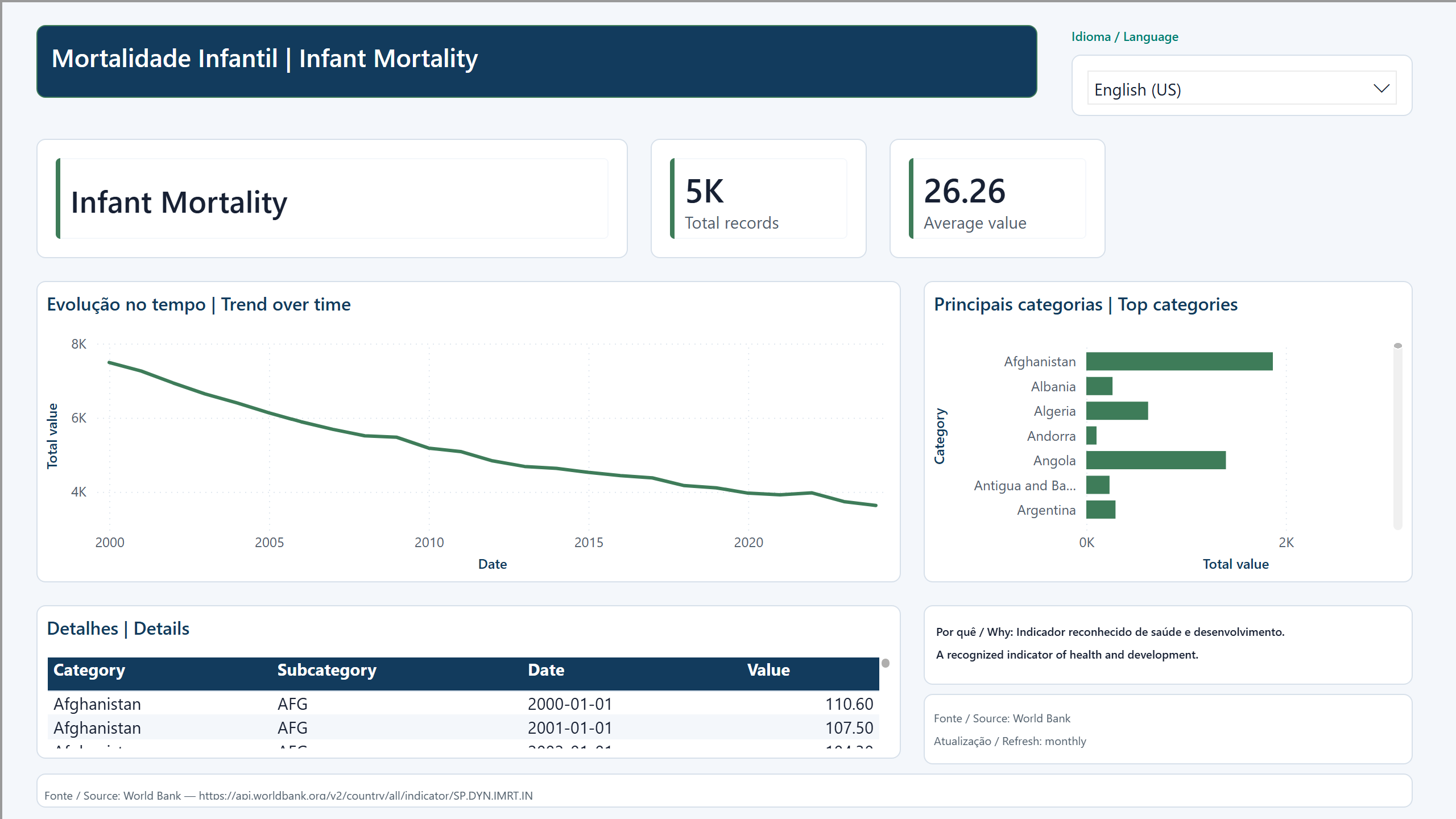
Task: Click the Albania bar in the chart
Action: (1099, 386)
